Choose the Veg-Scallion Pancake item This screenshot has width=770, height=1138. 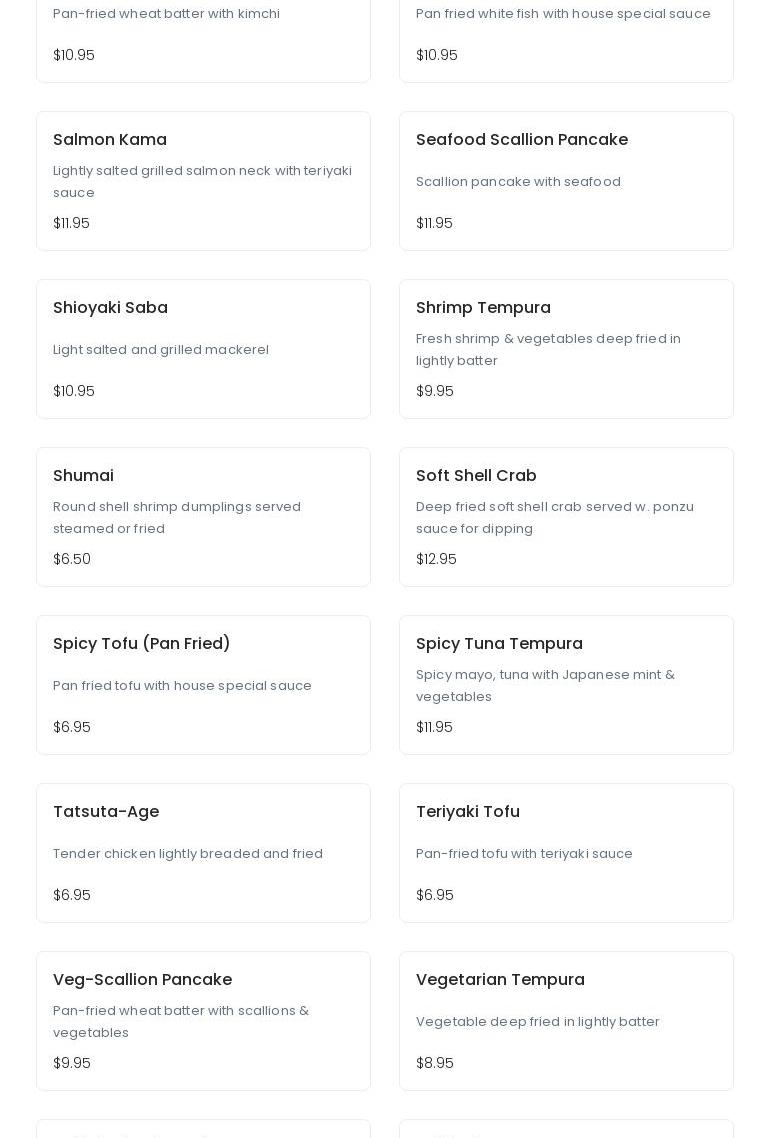click(x=203, y=1020)
